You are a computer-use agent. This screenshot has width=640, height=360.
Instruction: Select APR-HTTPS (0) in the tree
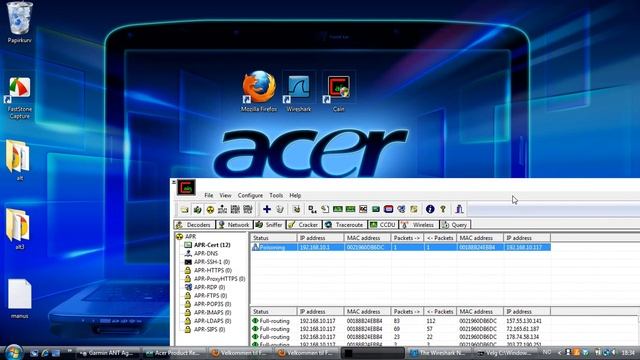(208, 271)
